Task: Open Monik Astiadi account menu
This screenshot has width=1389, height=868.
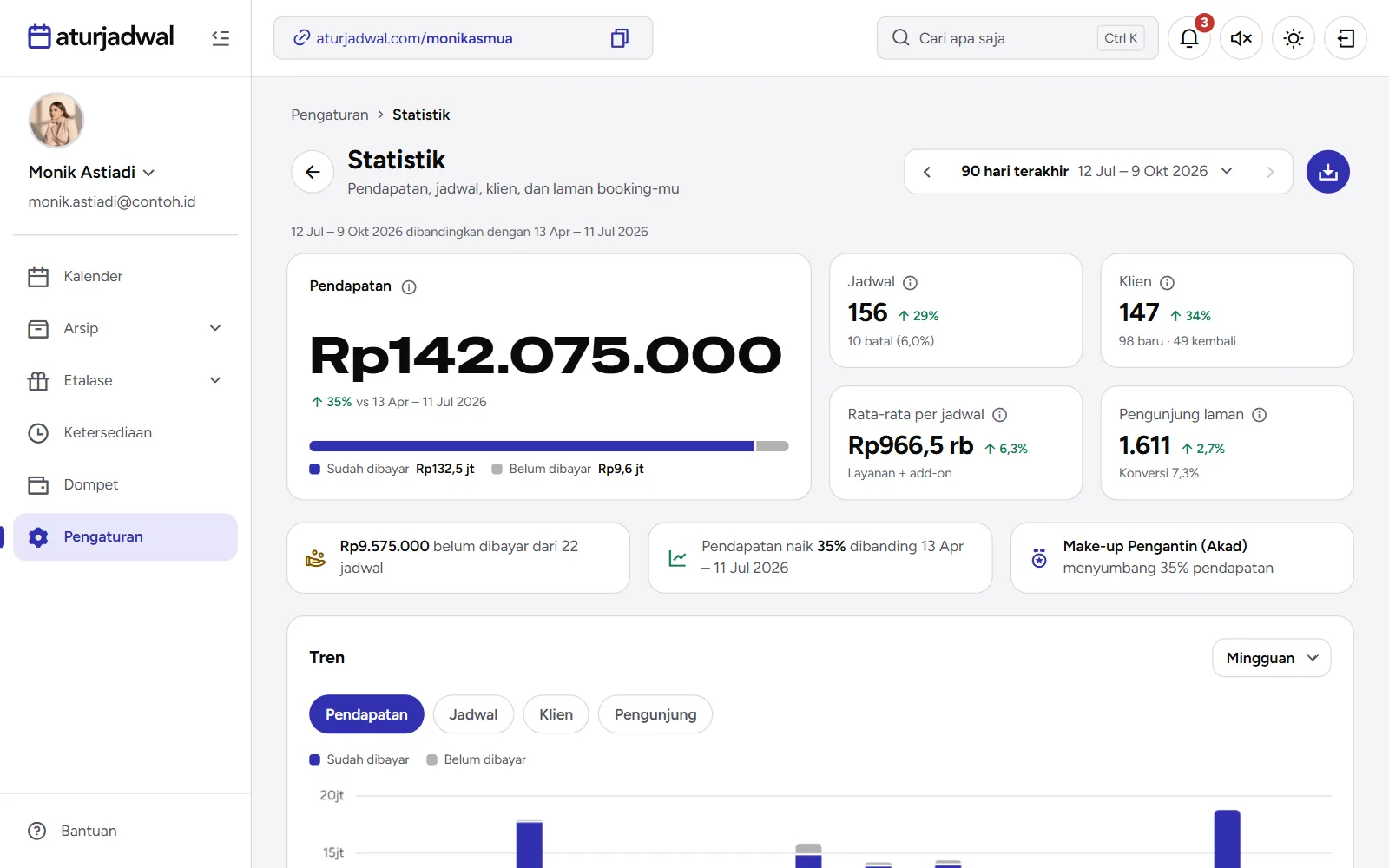Action: coord(92,173)
